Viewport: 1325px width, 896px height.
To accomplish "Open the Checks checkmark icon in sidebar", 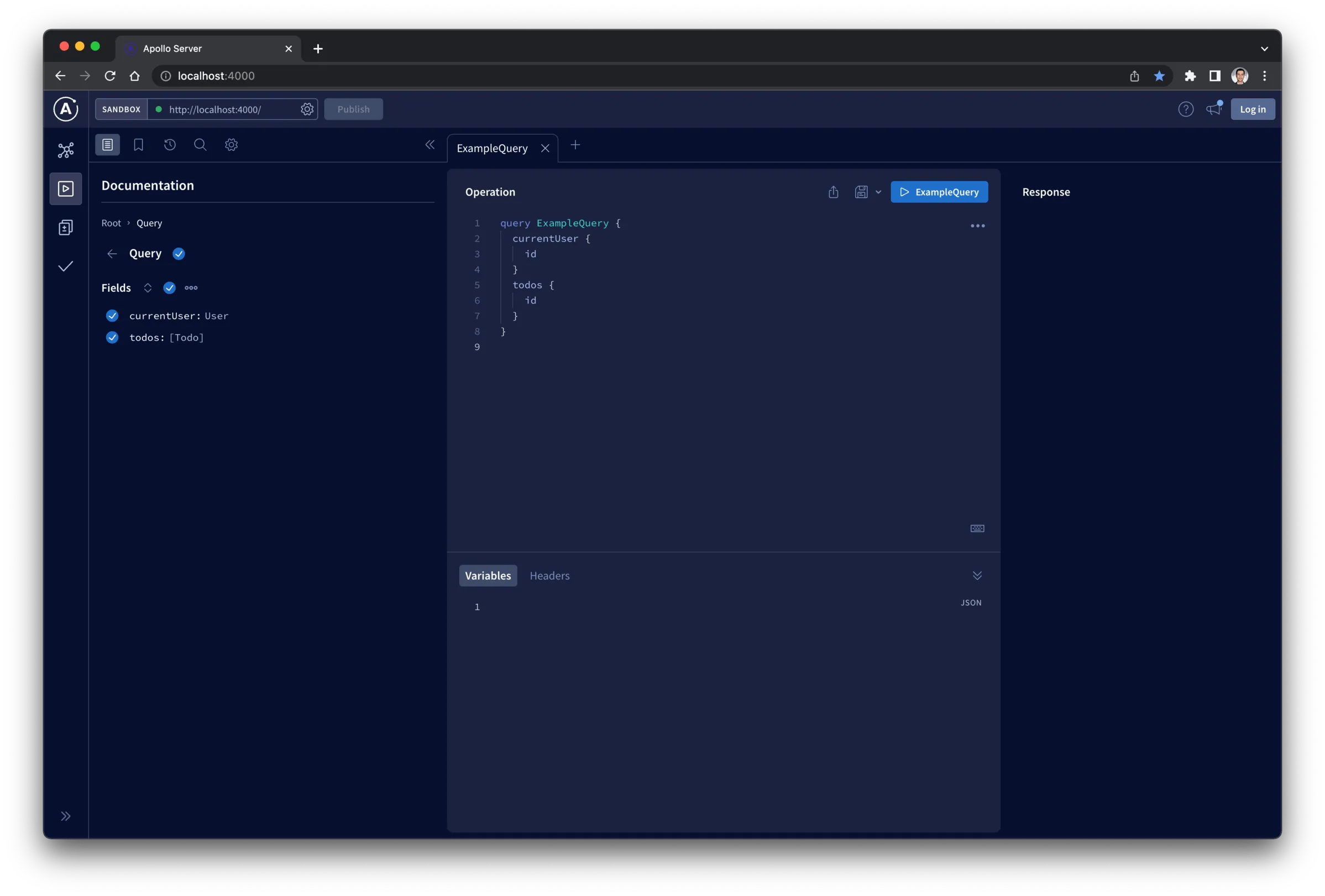I will (x=66, y=266).
